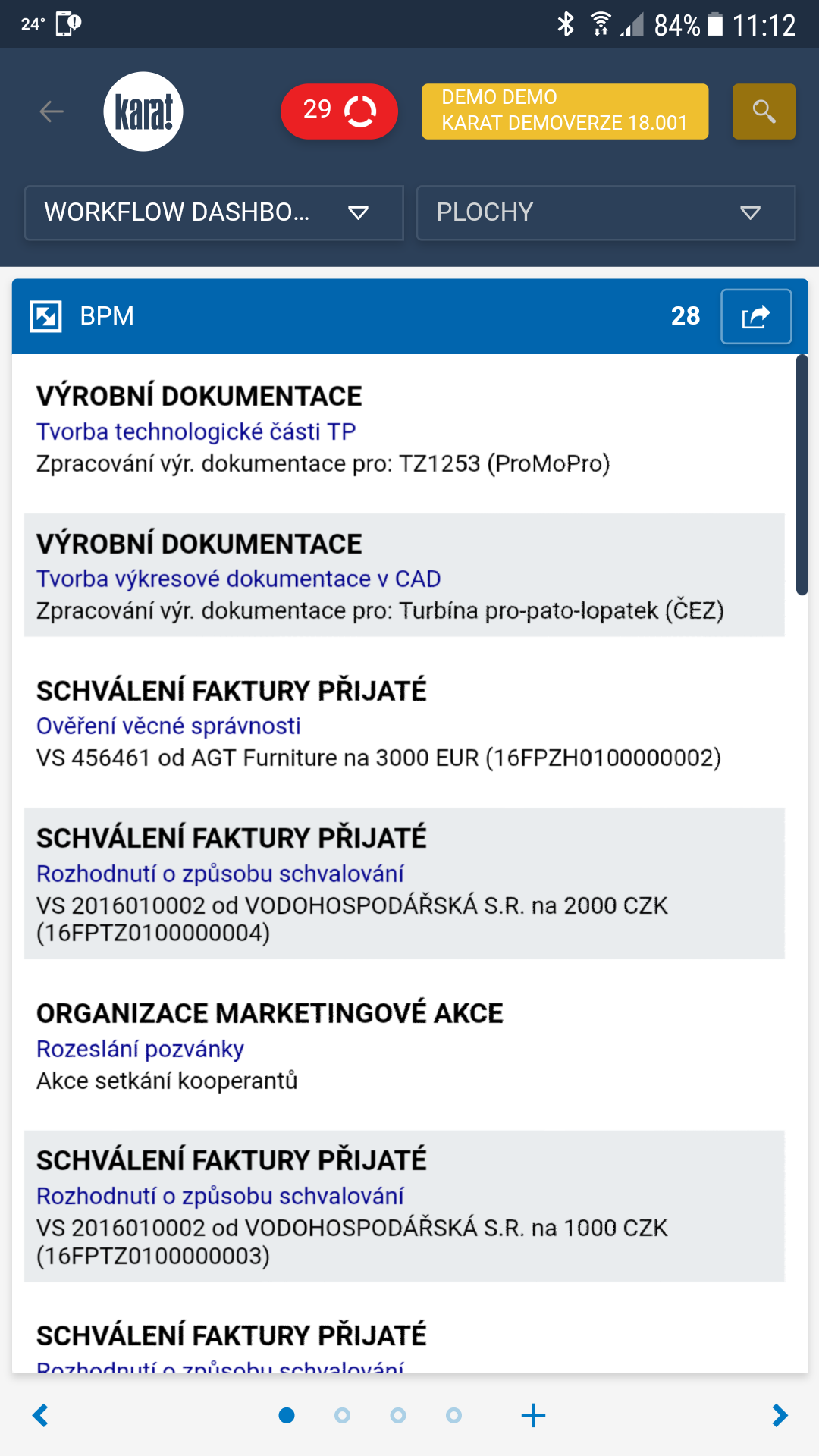Image resolution: width=819 pixels, height=1456 pixels.
Task: Expand the PLOCHY dropdown
Action: pos(605,212)
